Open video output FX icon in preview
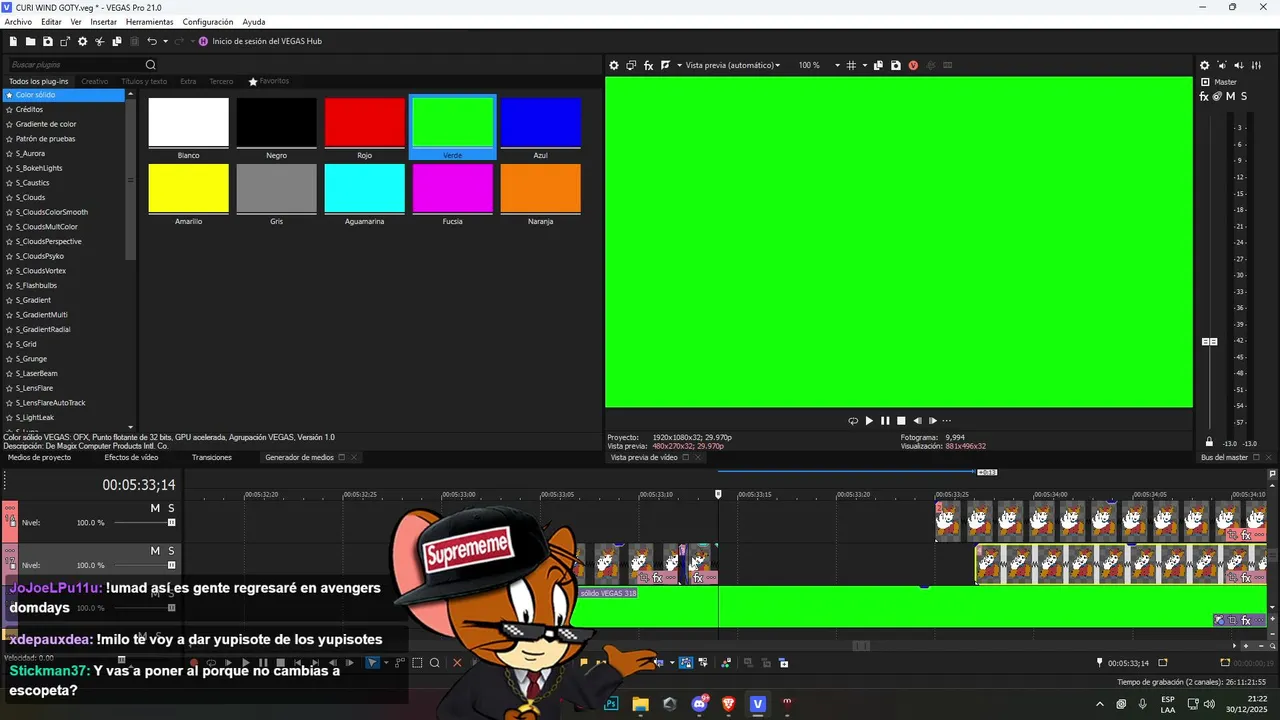Viewport: 1280px width, 720px height. pos(648,65)
